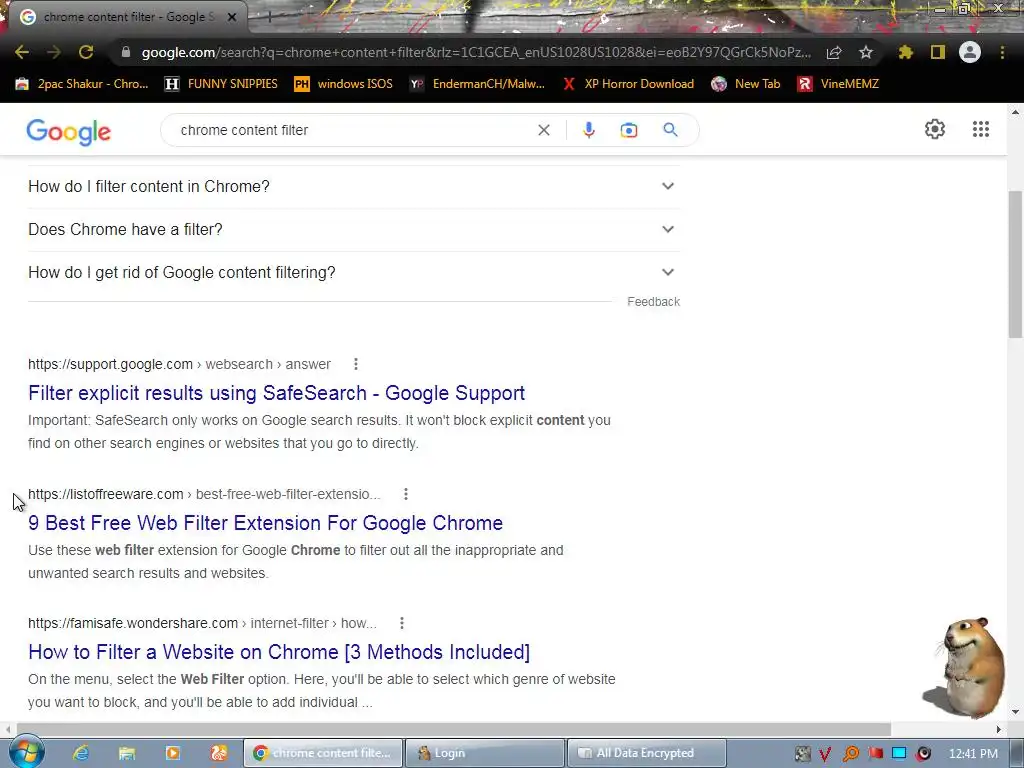Open the red V icon in system tray

point(825,754)
